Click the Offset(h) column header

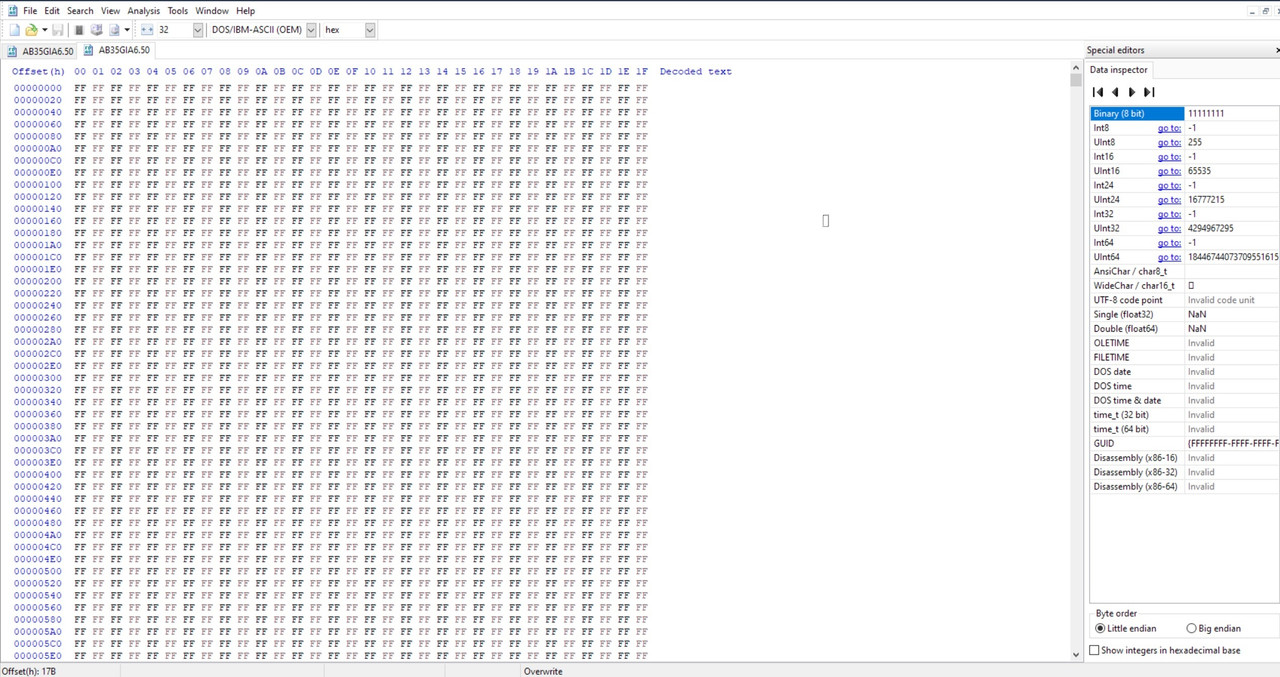point(38,71)
